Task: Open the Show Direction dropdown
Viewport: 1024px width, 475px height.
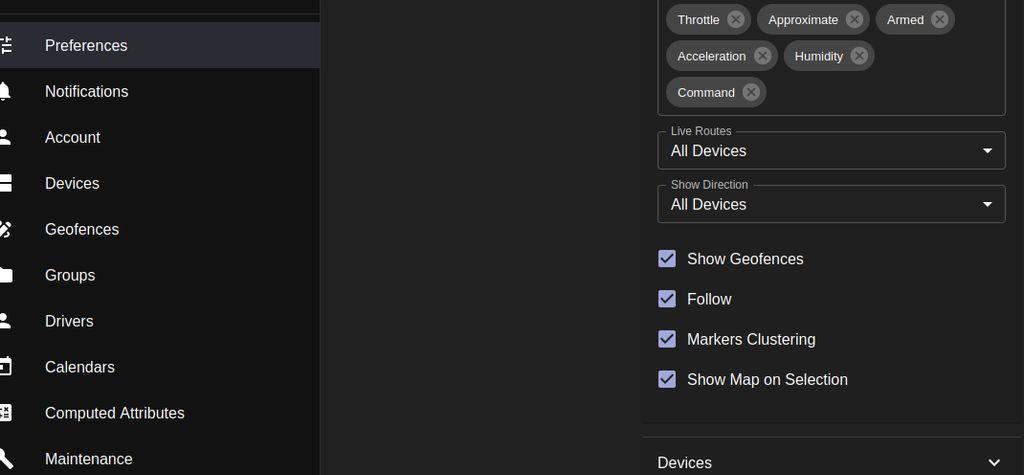Action: tap(831, 204)
